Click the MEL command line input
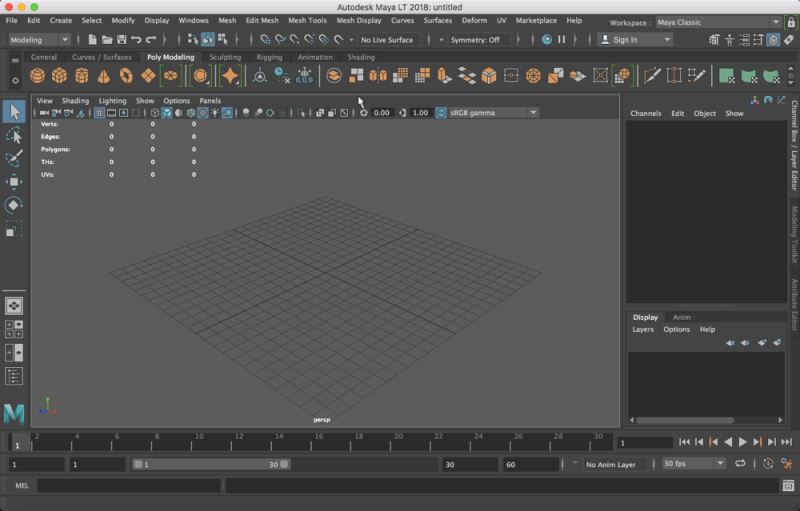 [129, 486]
